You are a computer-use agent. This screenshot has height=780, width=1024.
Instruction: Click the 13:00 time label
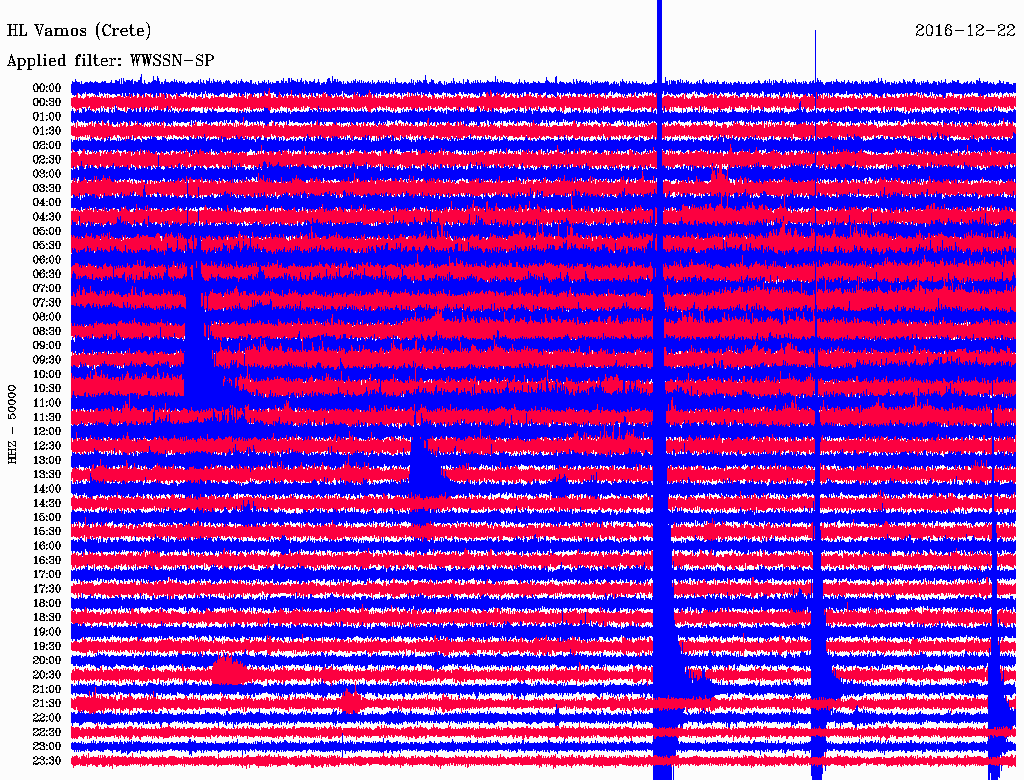tap(47, 460)
